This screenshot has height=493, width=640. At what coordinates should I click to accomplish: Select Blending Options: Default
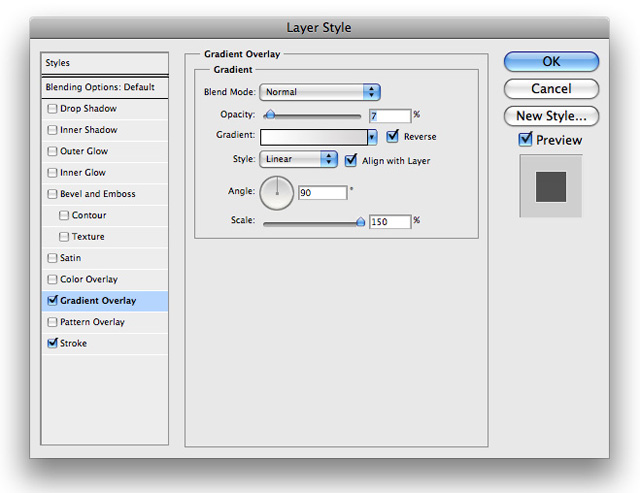click(x=105, y=87)
